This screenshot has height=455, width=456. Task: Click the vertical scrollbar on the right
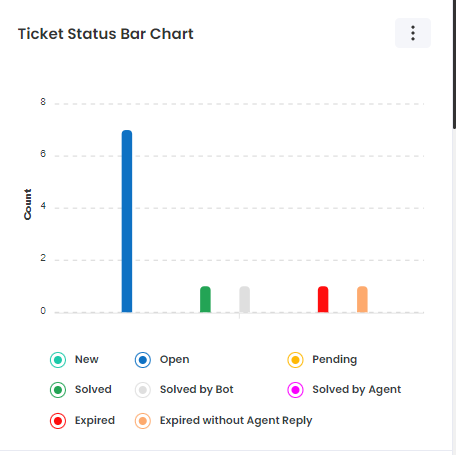pos(454,63)
